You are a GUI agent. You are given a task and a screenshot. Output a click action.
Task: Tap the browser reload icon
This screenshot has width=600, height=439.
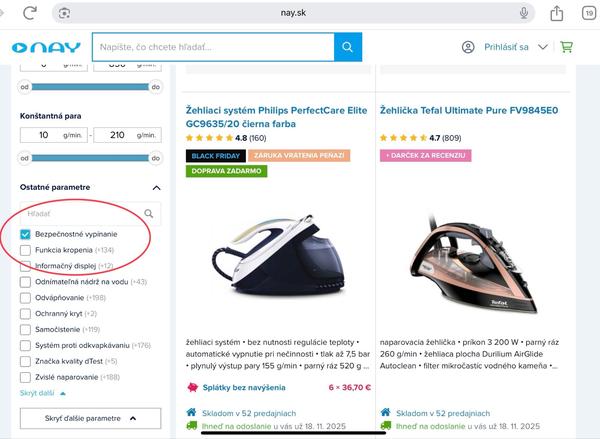tap(30, 13)
